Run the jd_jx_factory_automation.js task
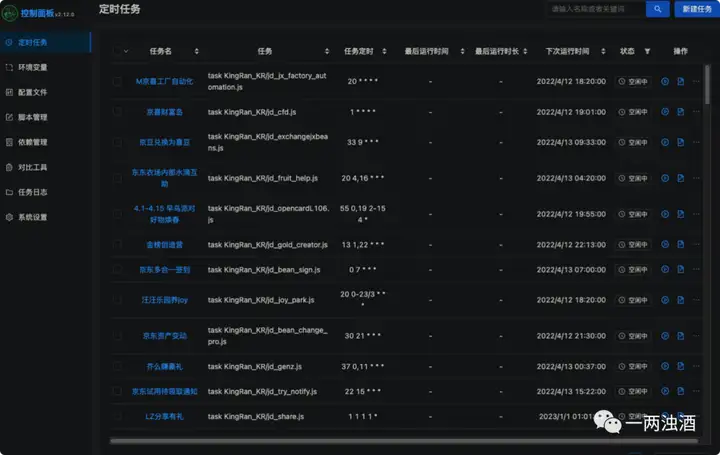 coord(665,81)
